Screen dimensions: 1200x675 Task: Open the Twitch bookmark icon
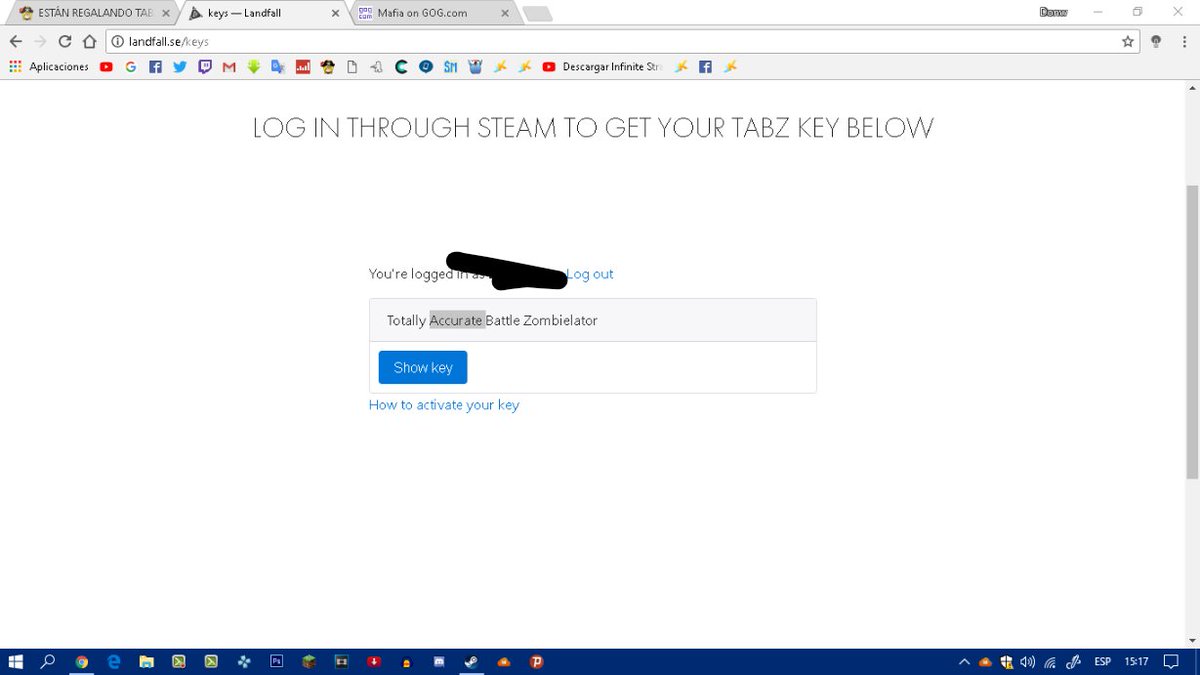point(205,67)
